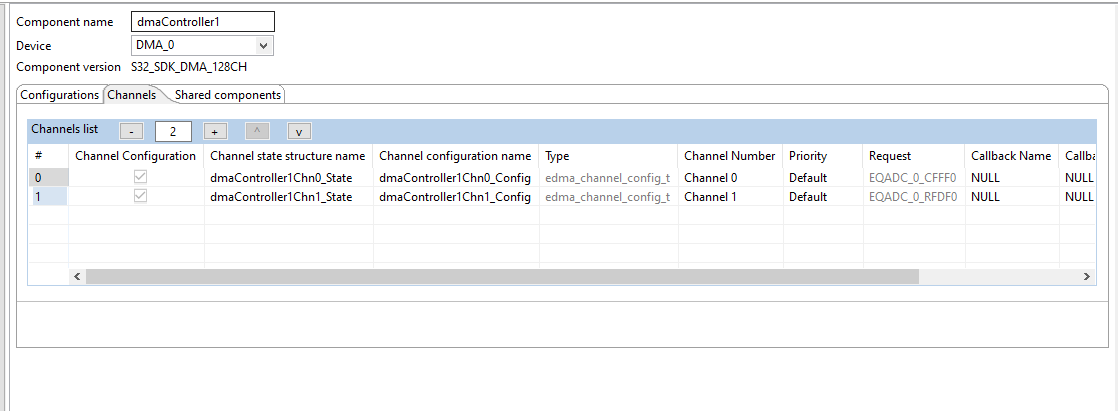
Task: Toggle Channel Configuration checkbox for row 1
Action: tap(141, 197)
